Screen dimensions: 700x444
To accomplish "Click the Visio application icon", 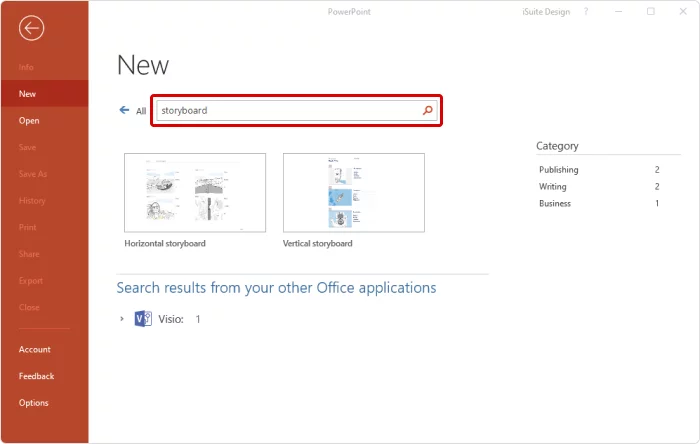I will tap(142, 319).
